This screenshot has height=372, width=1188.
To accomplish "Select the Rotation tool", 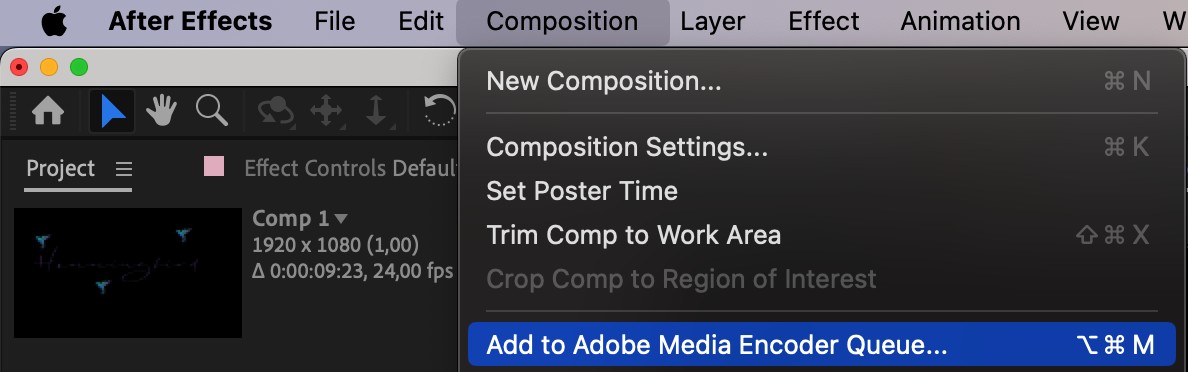I will [439, 111].
